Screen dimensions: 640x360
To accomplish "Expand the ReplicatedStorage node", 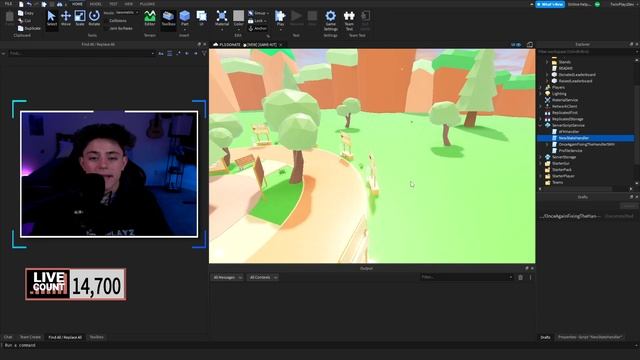I will click(x=541, y=119).
